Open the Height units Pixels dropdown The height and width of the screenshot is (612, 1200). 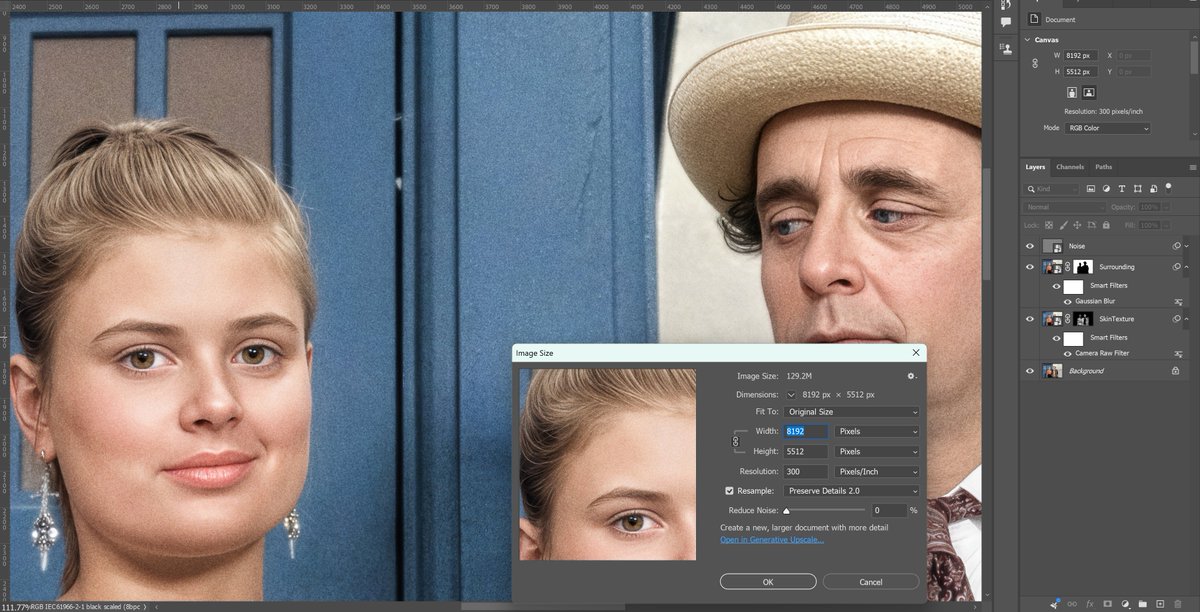[877, 452]
